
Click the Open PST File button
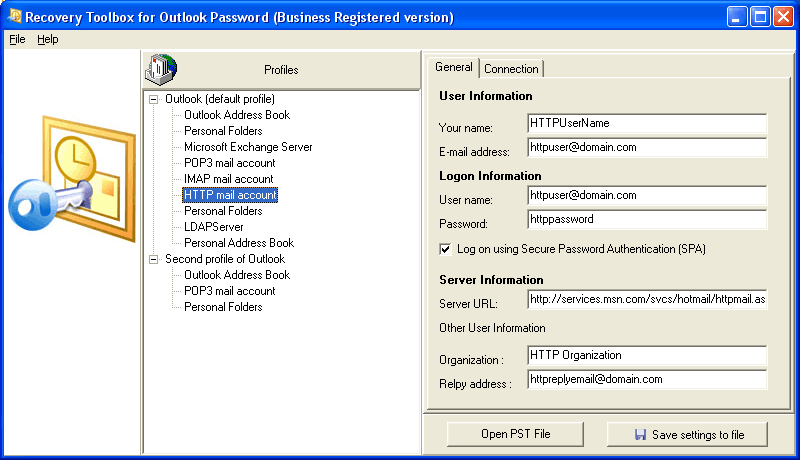tap(514, 434)
